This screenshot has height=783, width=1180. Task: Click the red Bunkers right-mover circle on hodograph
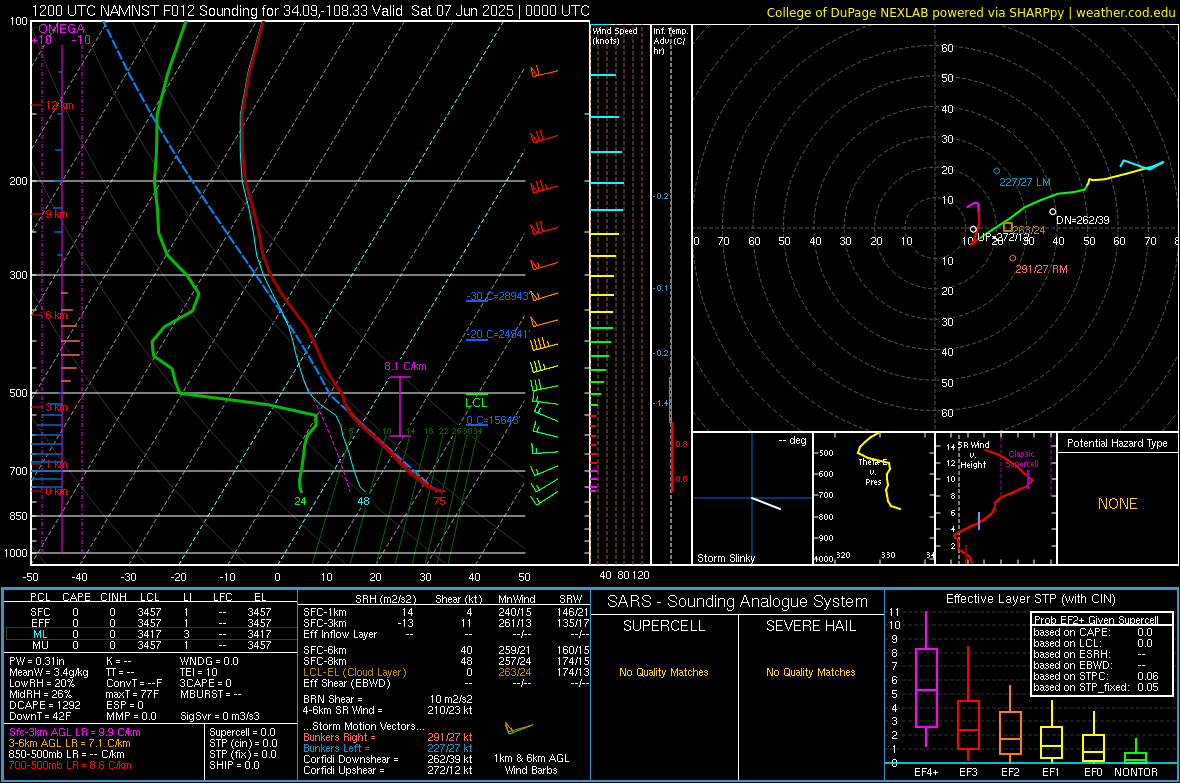1013,258
